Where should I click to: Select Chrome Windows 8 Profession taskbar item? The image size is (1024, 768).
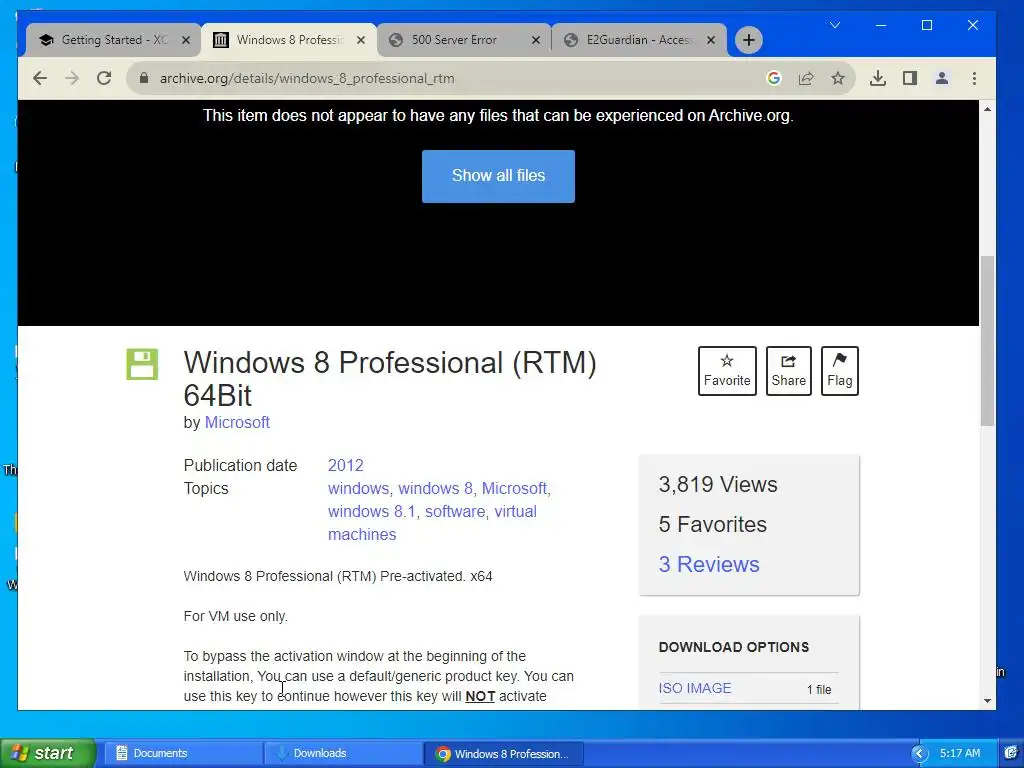tap(505, 753)
